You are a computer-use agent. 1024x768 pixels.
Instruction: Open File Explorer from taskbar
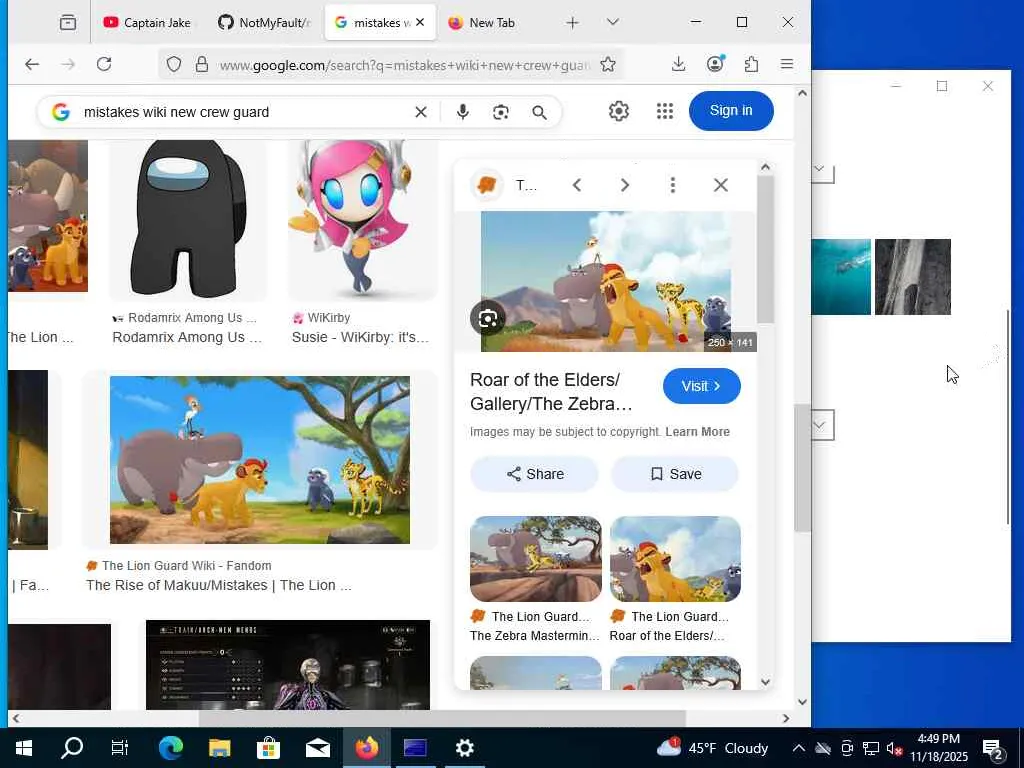219,748
